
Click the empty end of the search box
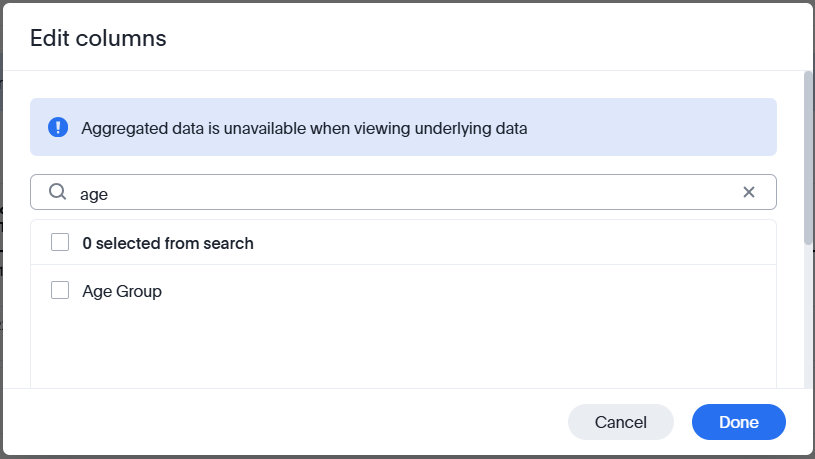point(600,193)
